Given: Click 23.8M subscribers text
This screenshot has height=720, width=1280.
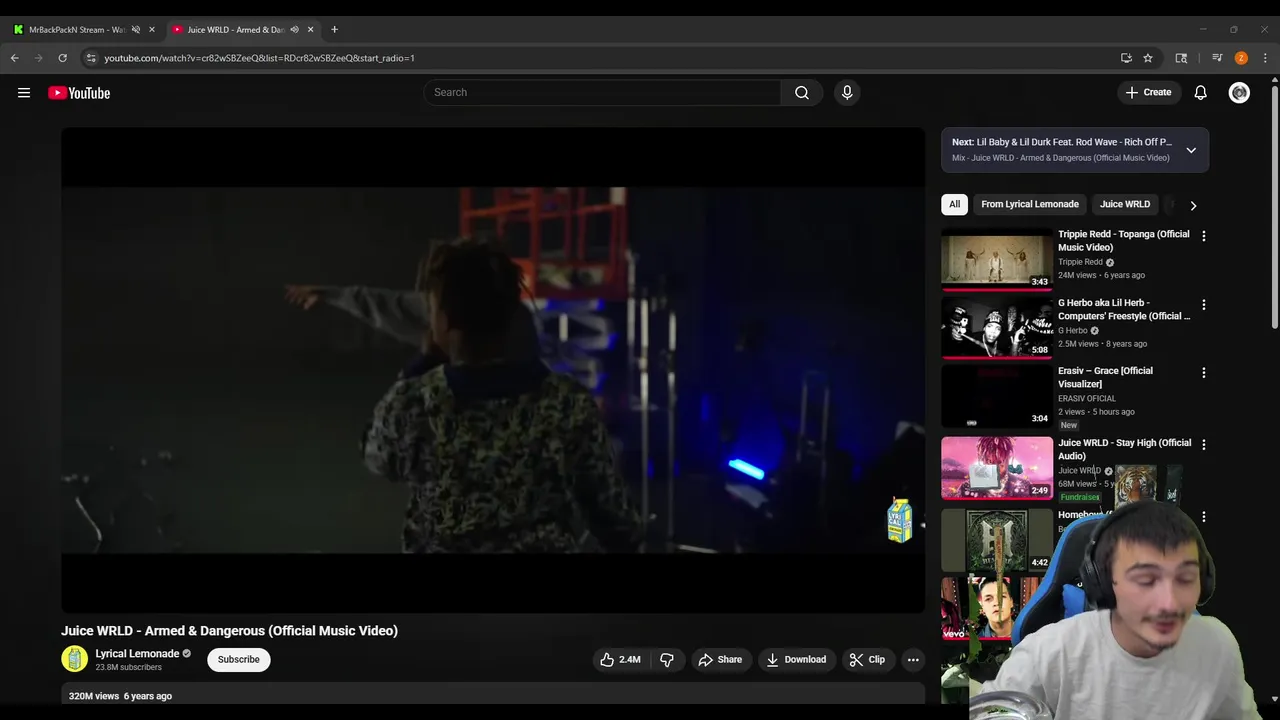Looking at the screenshot, I should (128, 667).
